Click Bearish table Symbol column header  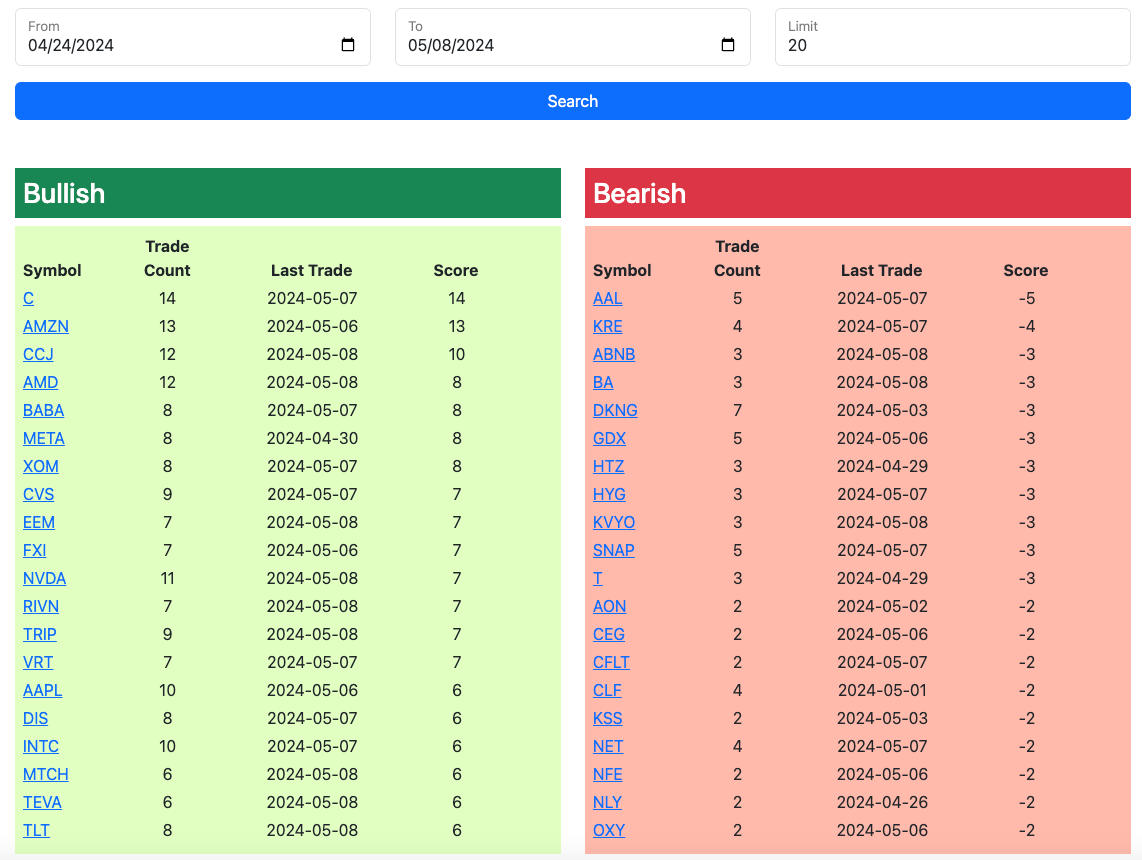(622, 270)
